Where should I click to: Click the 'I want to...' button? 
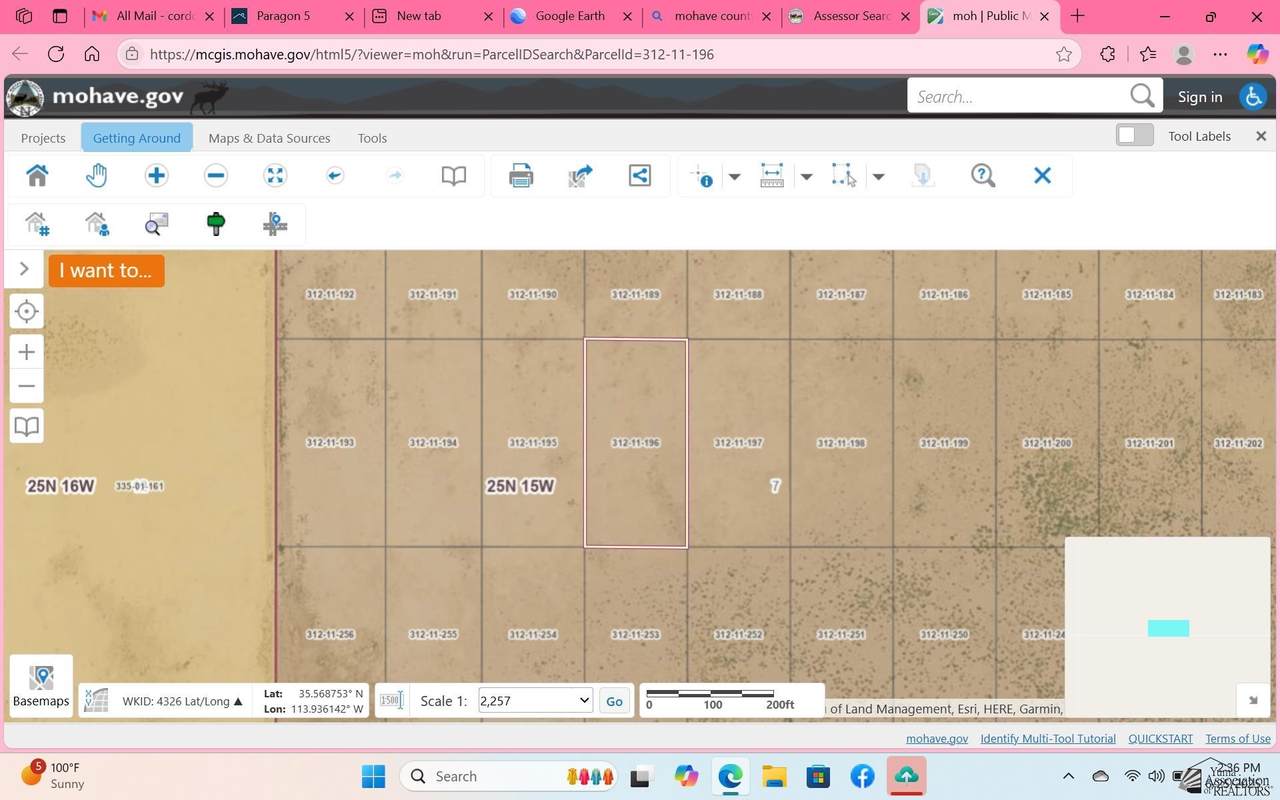[x=106, y=270]
